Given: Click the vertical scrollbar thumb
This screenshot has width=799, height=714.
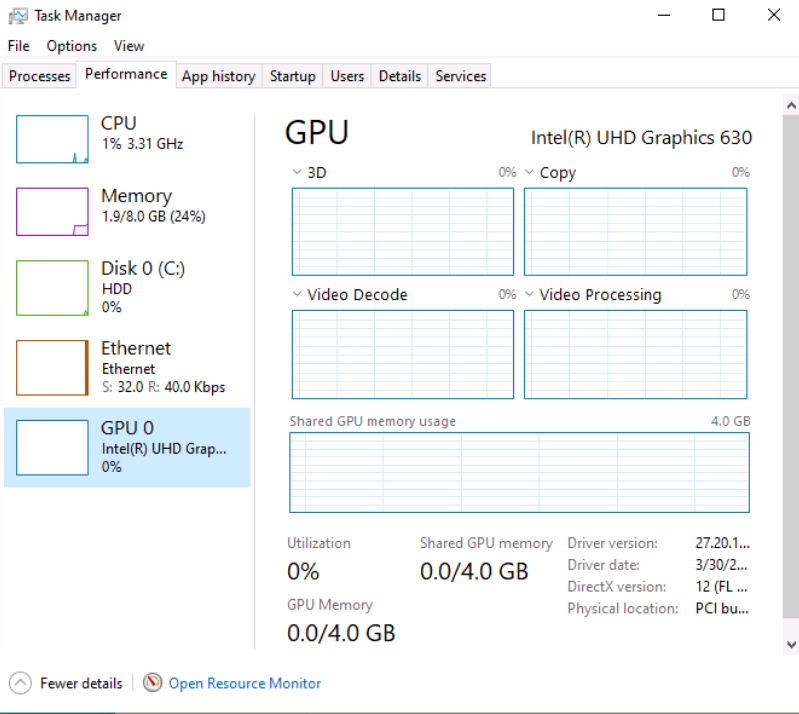Looking at the screenshot, I should 791,367.
